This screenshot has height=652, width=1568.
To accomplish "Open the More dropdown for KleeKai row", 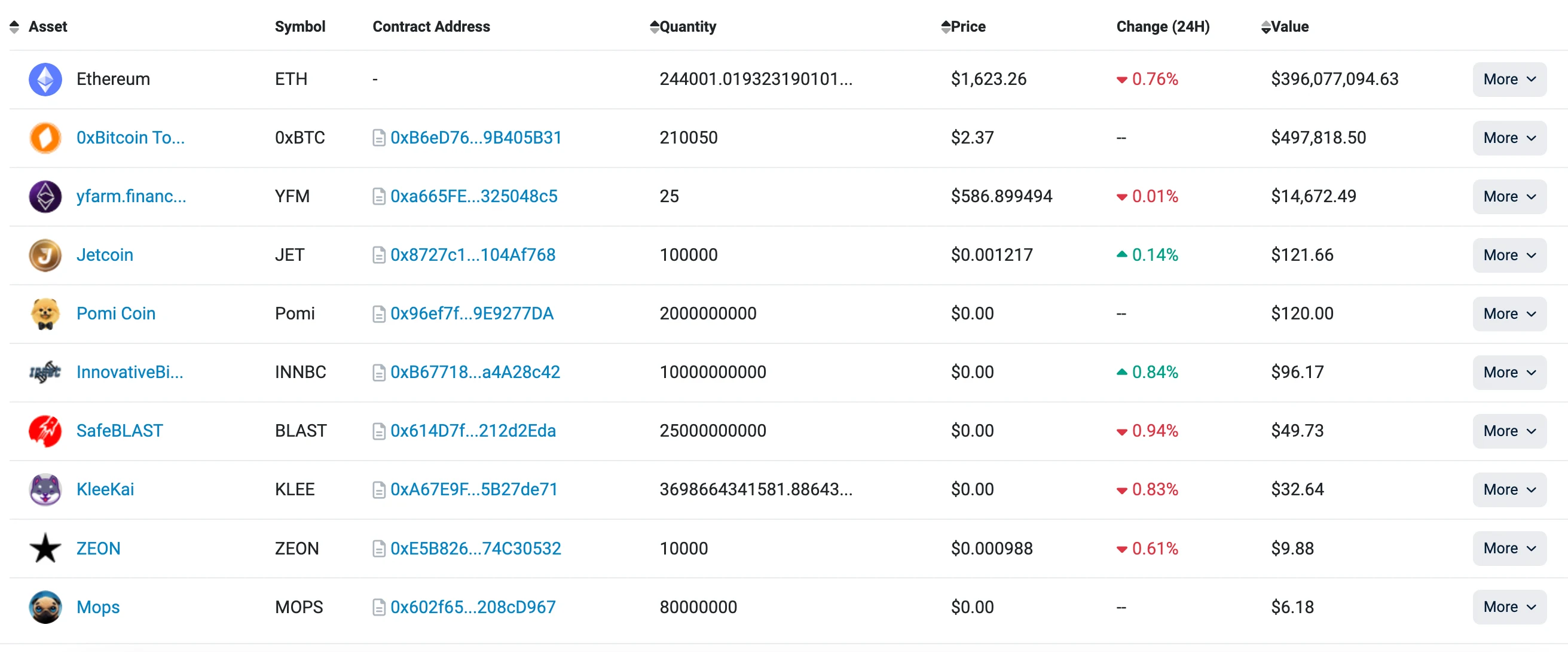I will point(1509,489).
